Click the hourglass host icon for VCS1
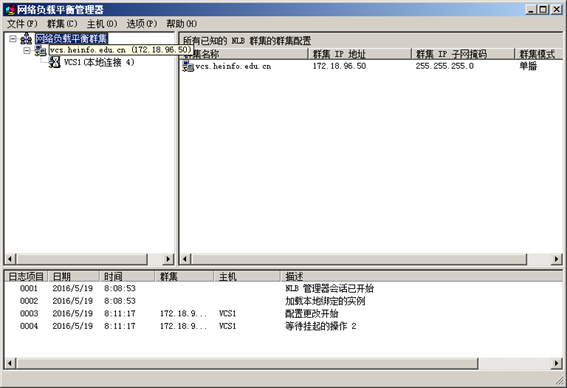 pos(55,62)
